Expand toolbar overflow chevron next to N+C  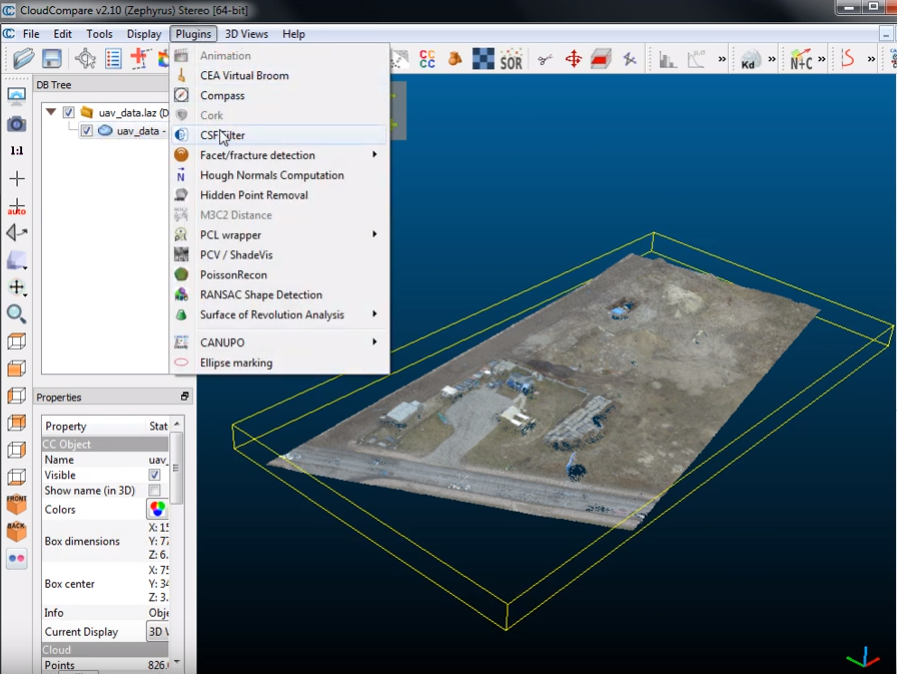(821, 59)
